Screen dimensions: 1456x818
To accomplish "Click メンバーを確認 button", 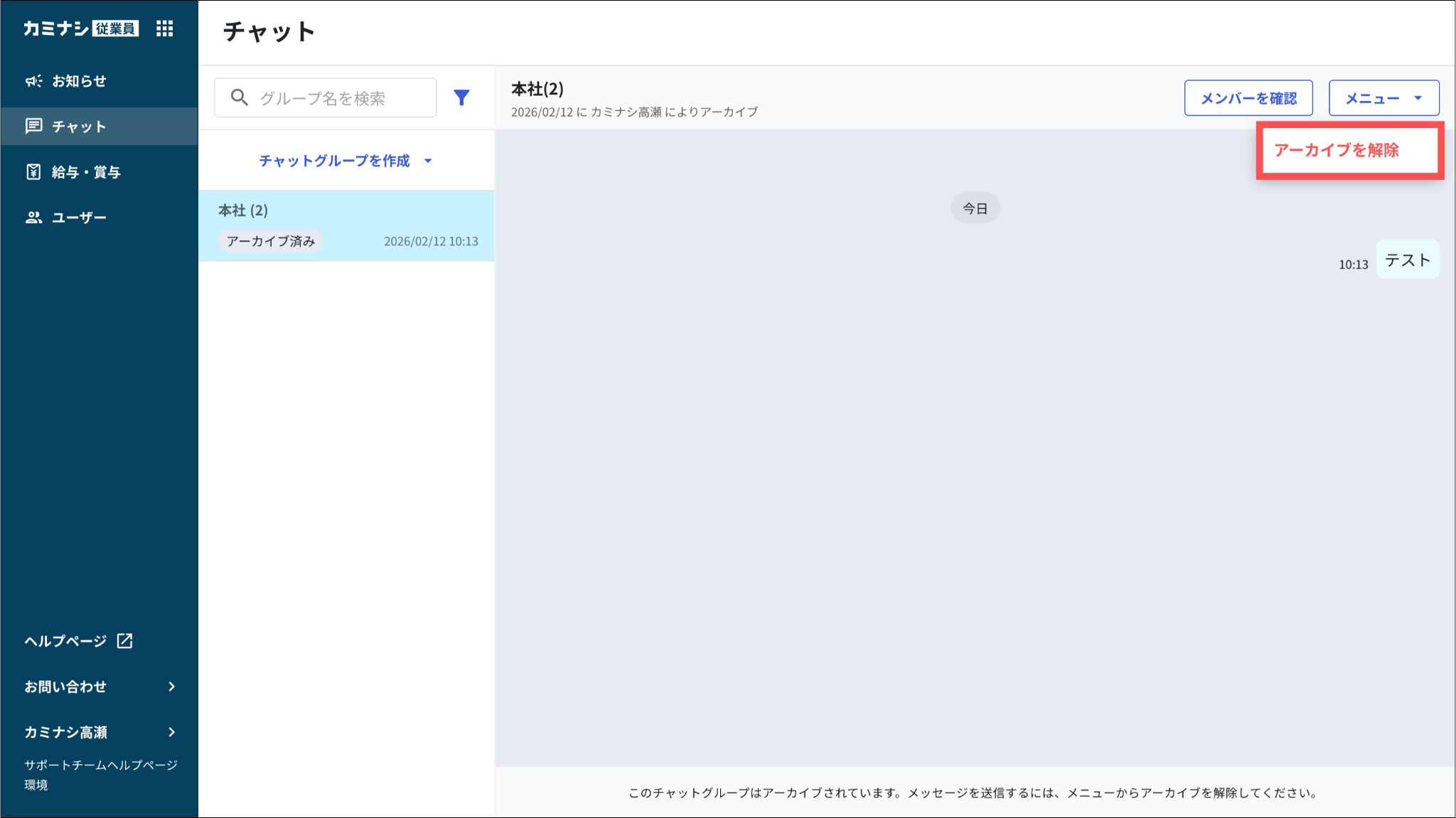I will [x=1248, y=98].
